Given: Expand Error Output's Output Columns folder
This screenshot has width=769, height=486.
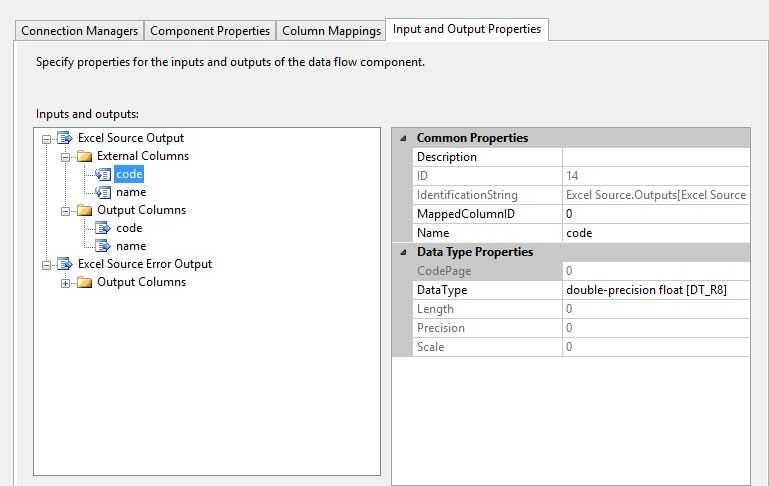Looking at the screenshot, I should tap(65, 282).
